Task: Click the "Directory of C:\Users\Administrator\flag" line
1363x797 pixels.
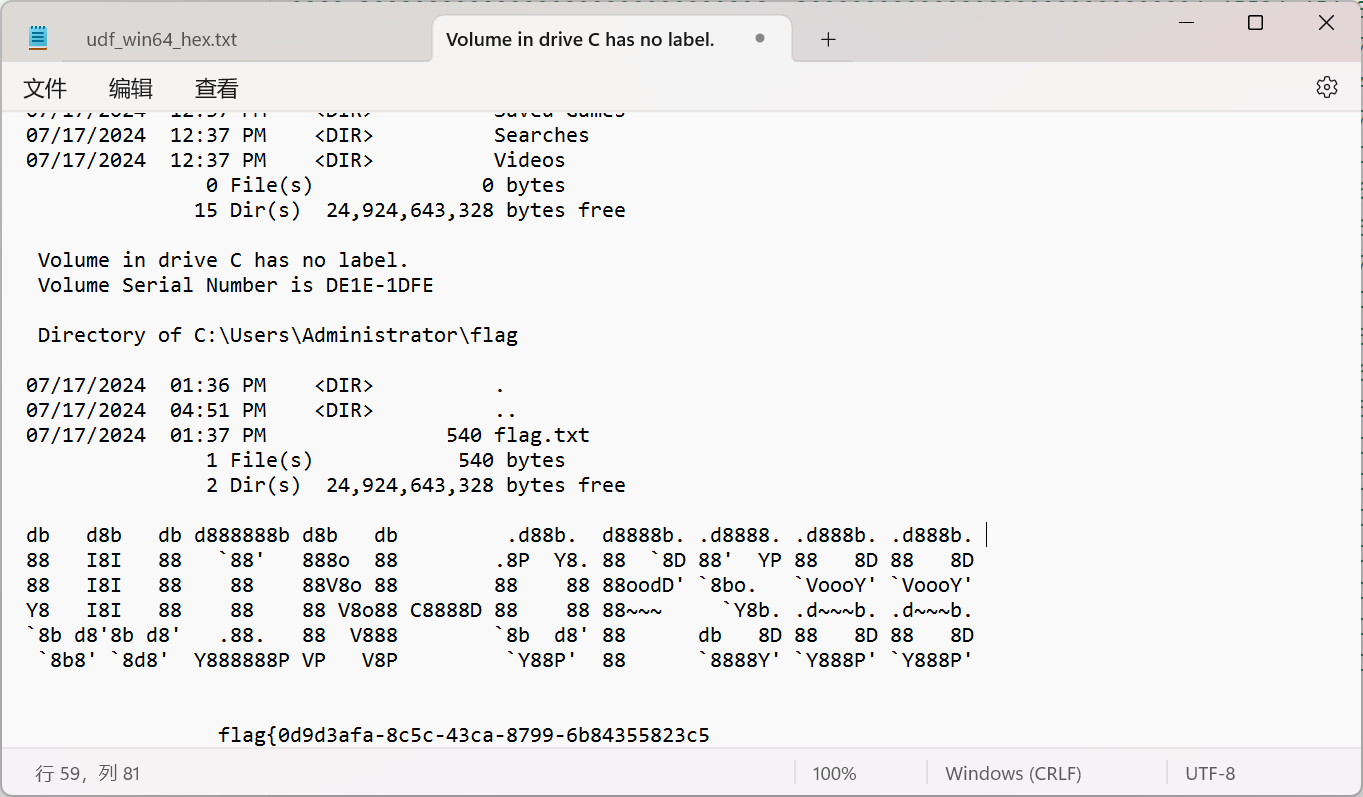Action: click(x=278, y=335)
